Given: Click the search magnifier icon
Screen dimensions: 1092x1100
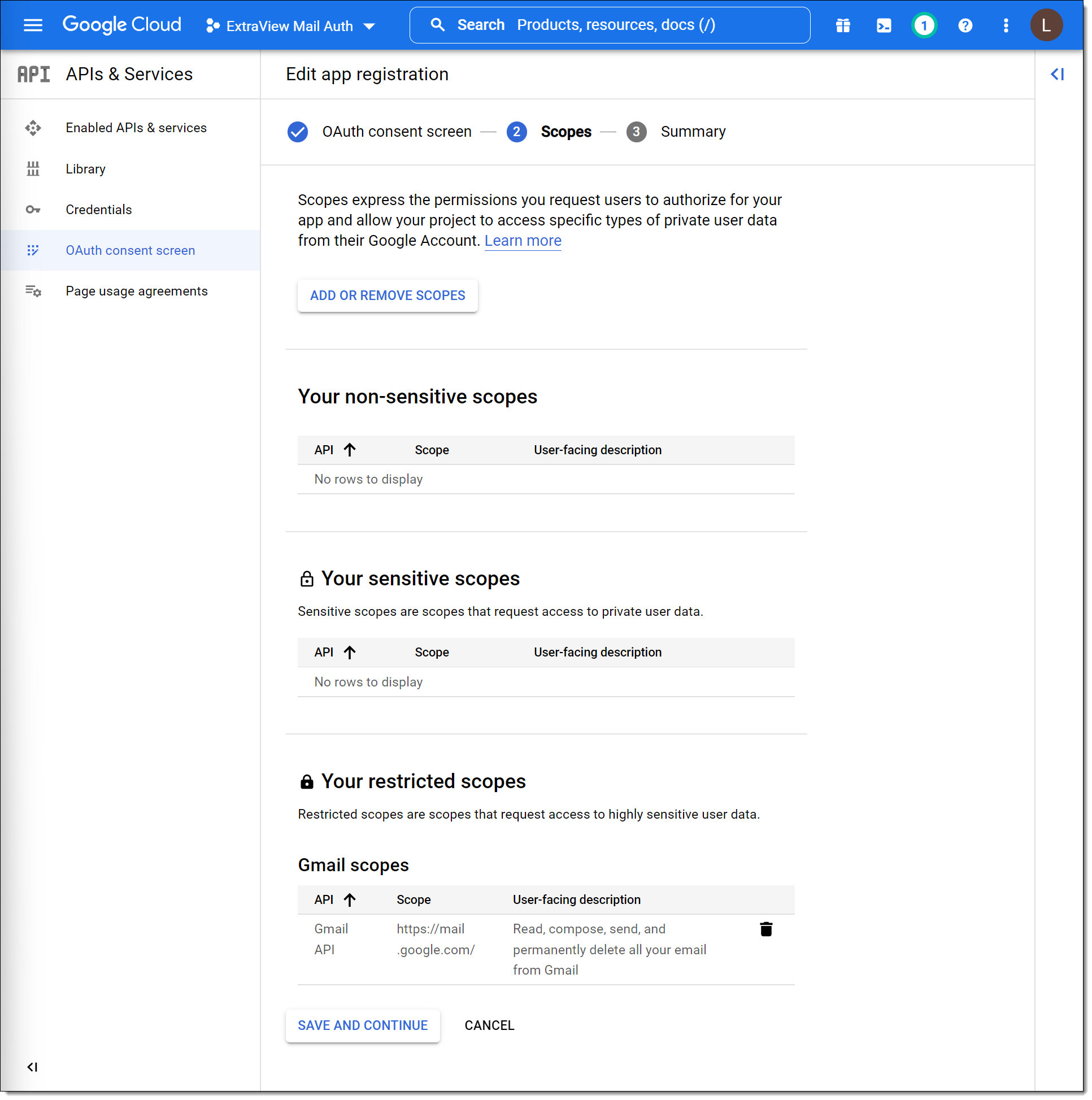Looking at the screenshot, I should pos(437,25).
